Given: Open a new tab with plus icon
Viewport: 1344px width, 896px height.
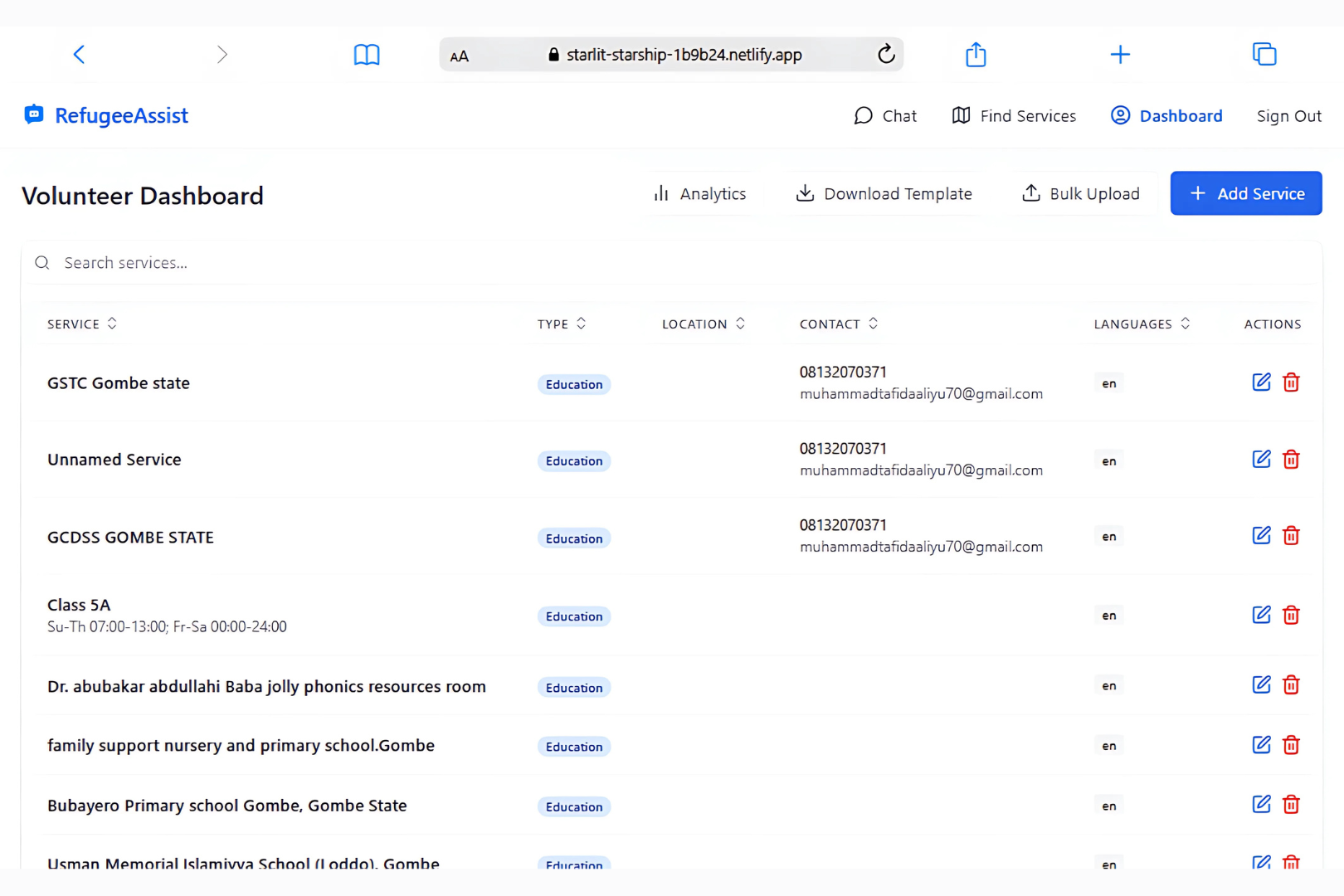Looking at the screenshot, I should (x=1120, y=55).
